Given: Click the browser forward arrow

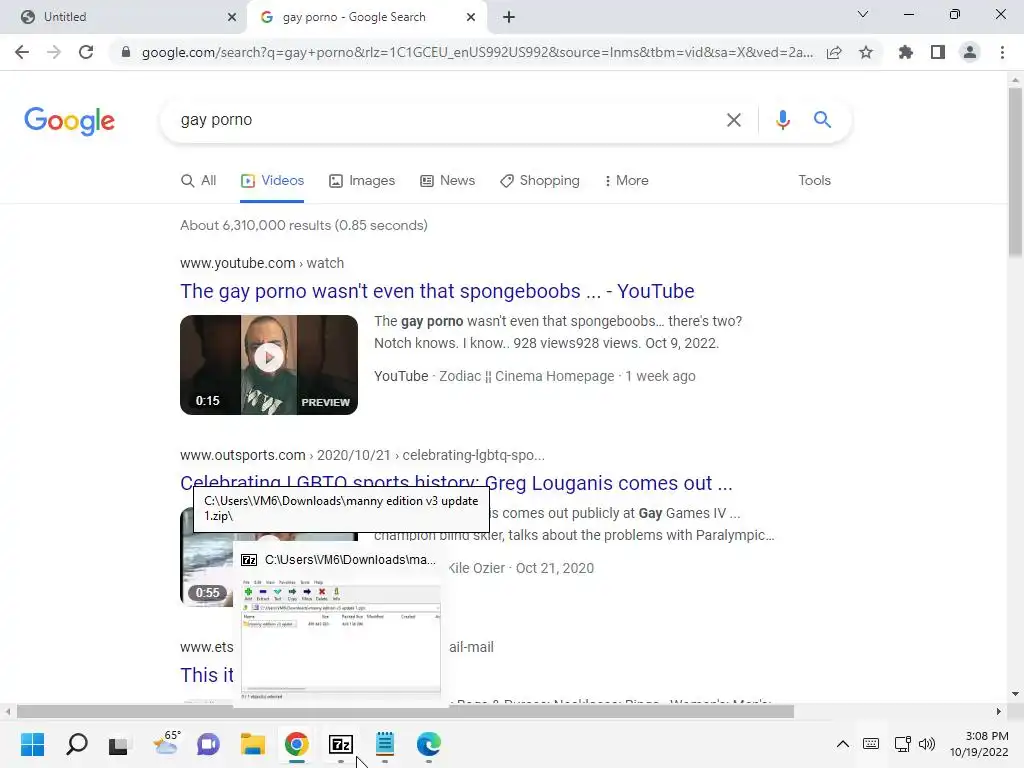Looking at the screenshot, I should click(x=54, y=52).
